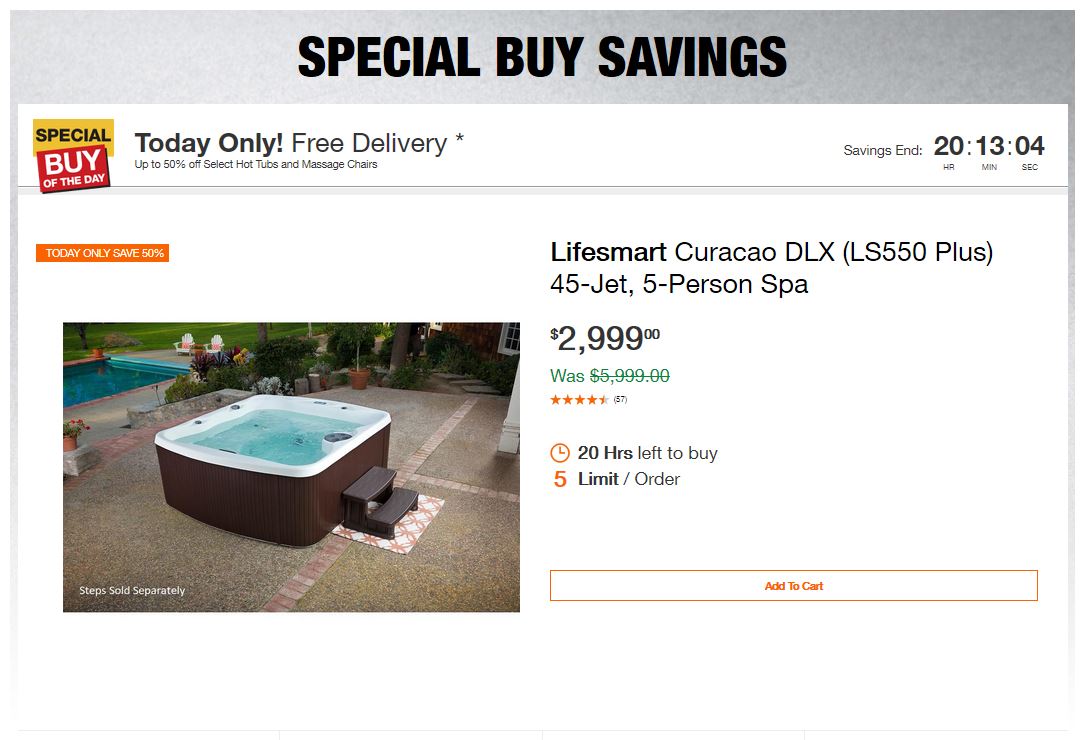Click the Today Only! Free Delivery headline
This screenshot has width=1086, height=740.
click(299, 143)
